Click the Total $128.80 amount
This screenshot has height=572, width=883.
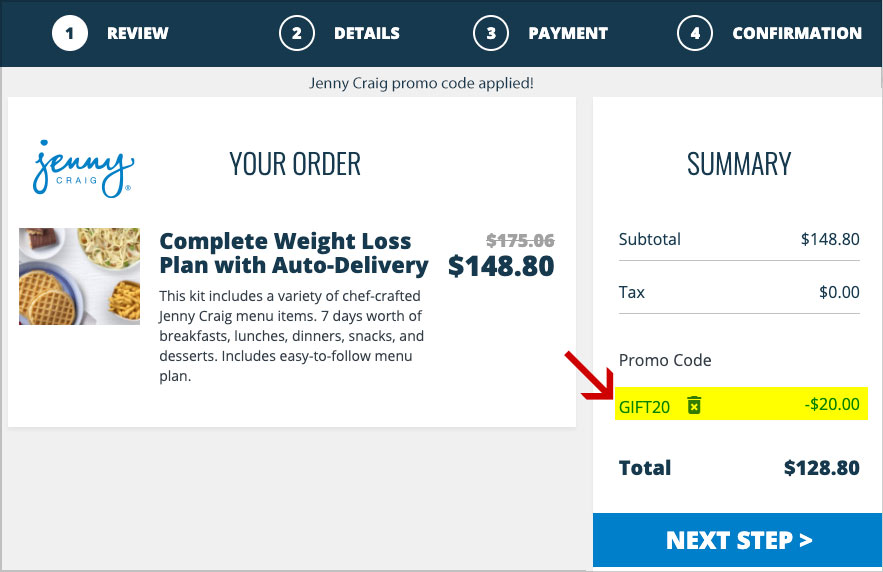tap(822, 468)
